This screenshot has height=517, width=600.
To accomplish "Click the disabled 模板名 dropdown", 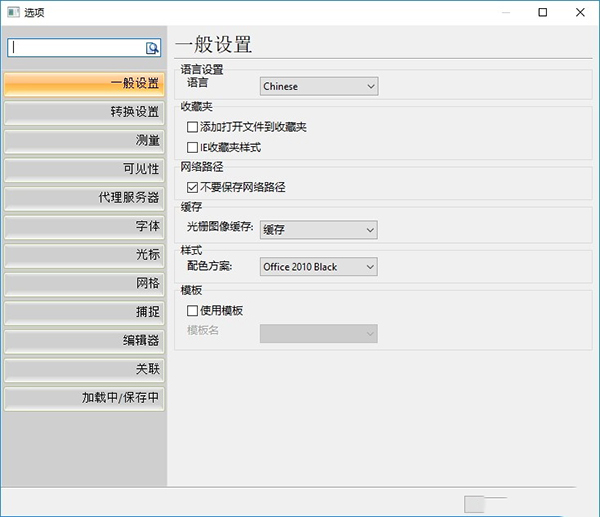I will [x=319, y=334].
